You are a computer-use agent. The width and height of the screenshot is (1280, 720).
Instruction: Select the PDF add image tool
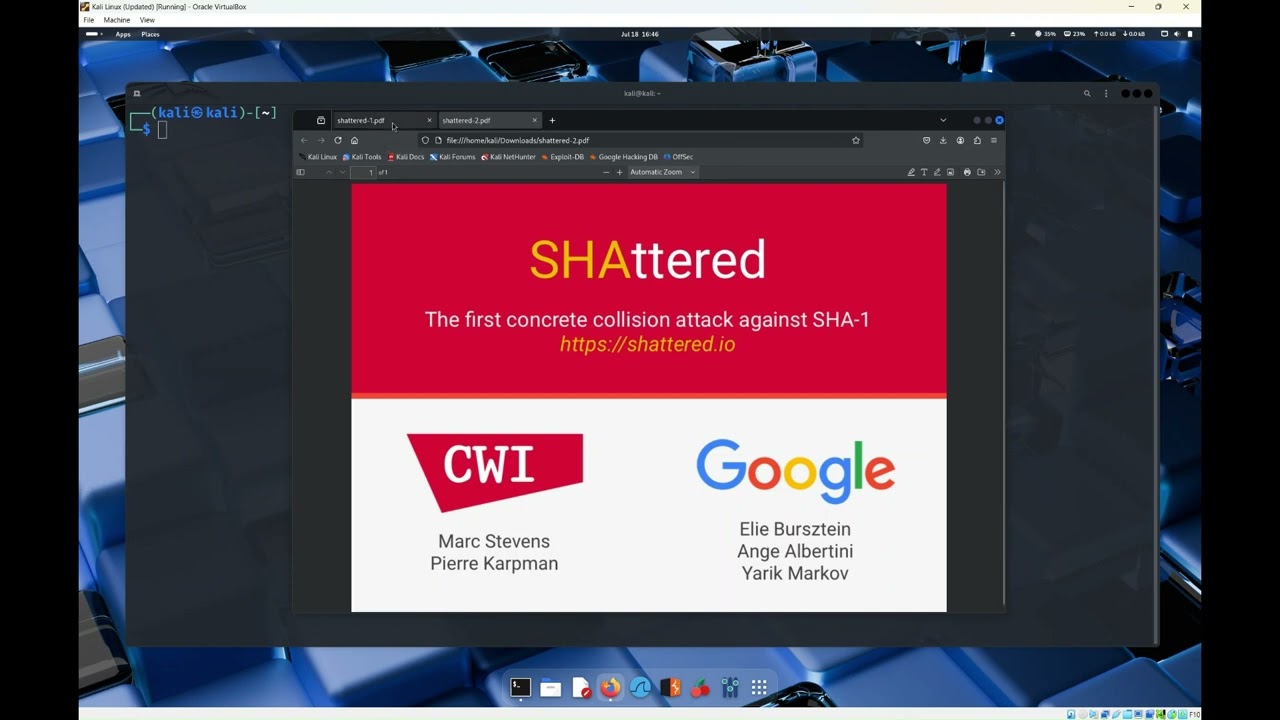coord(950,172)
